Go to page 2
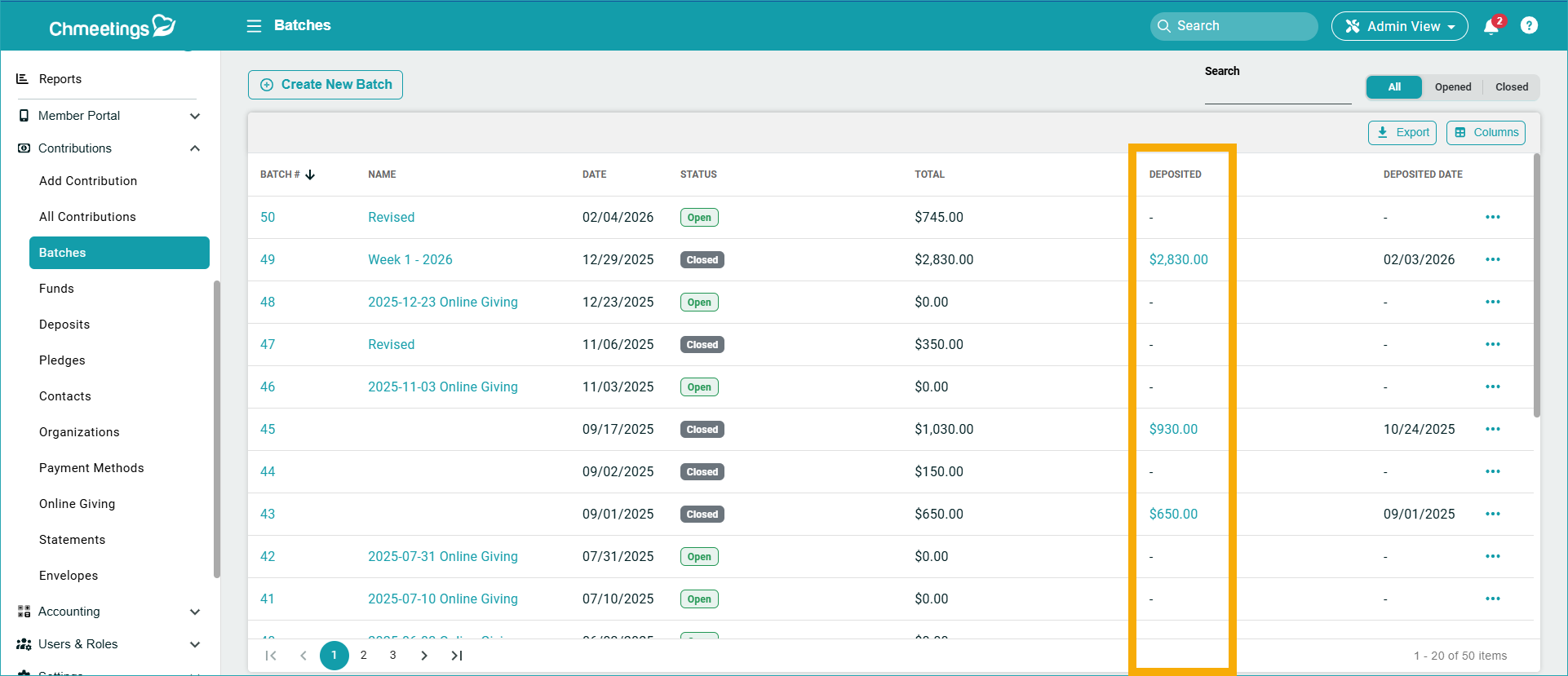 [364, 656]
